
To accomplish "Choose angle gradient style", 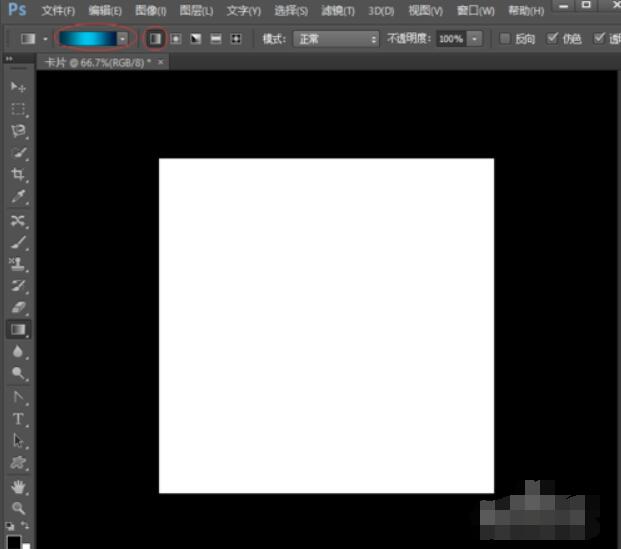I will (x=196, y=39).
